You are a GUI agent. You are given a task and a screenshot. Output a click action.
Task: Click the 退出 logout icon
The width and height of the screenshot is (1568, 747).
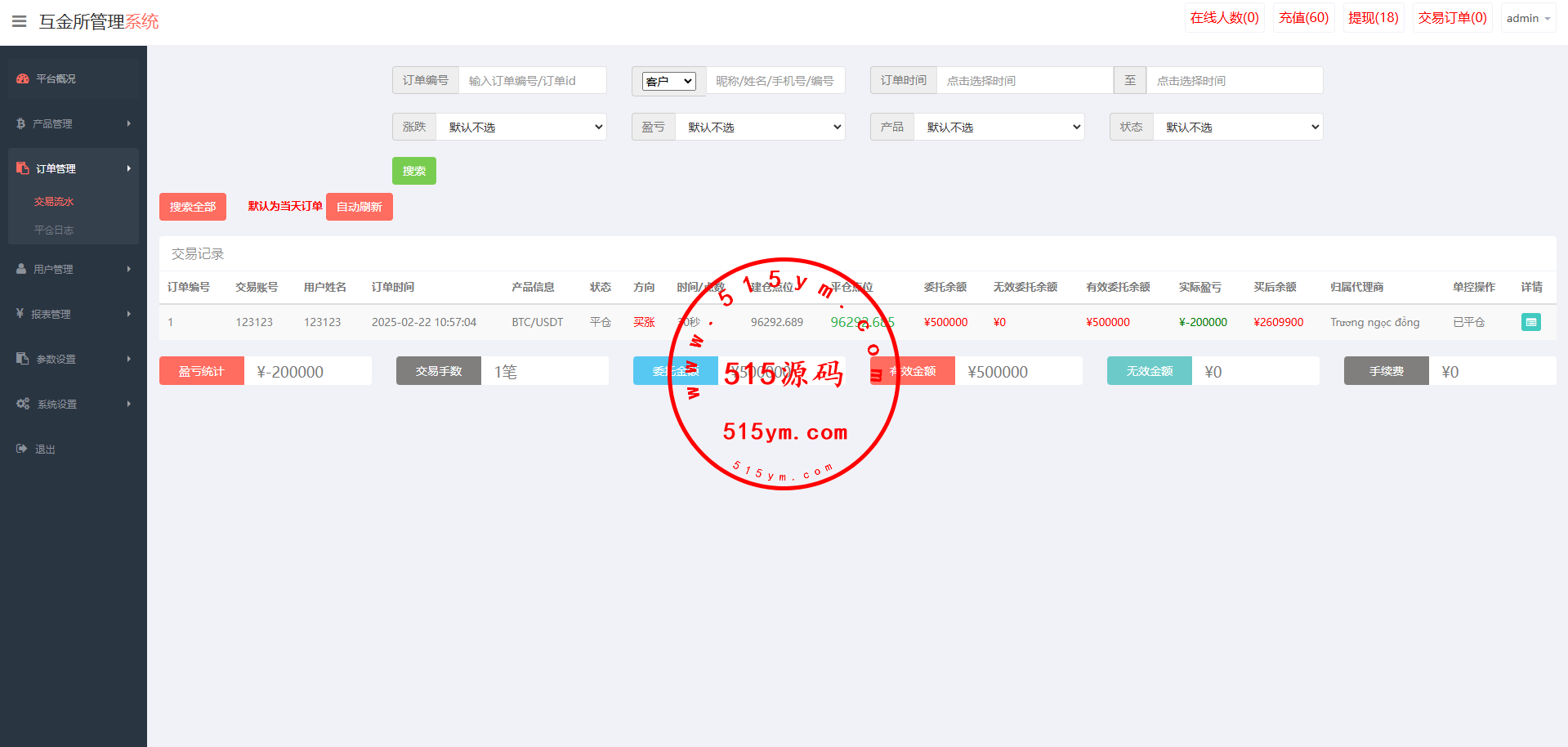point(21,449)
